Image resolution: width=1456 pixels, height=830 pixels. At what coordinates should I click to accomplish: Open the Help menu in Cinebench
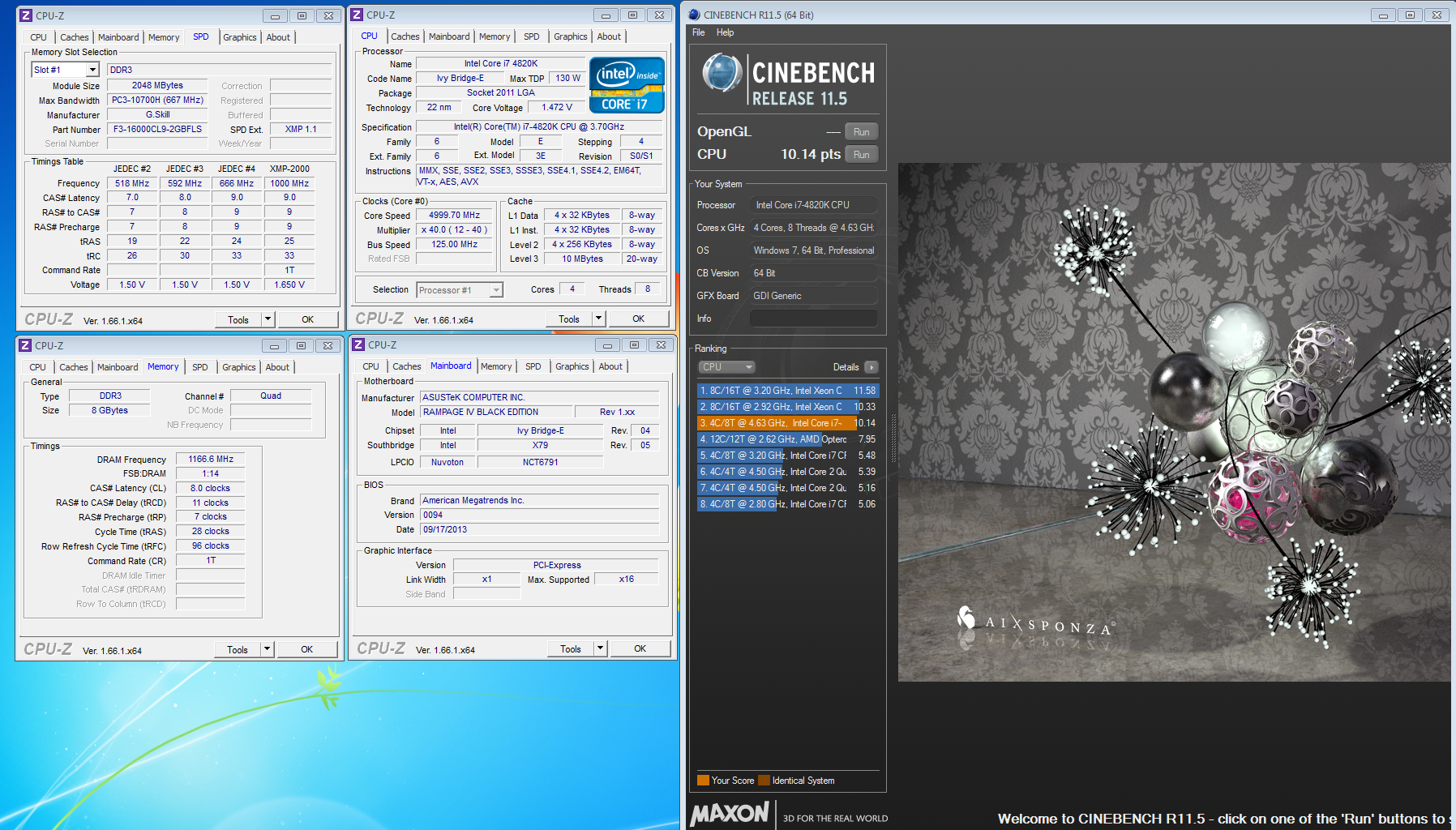725,32
